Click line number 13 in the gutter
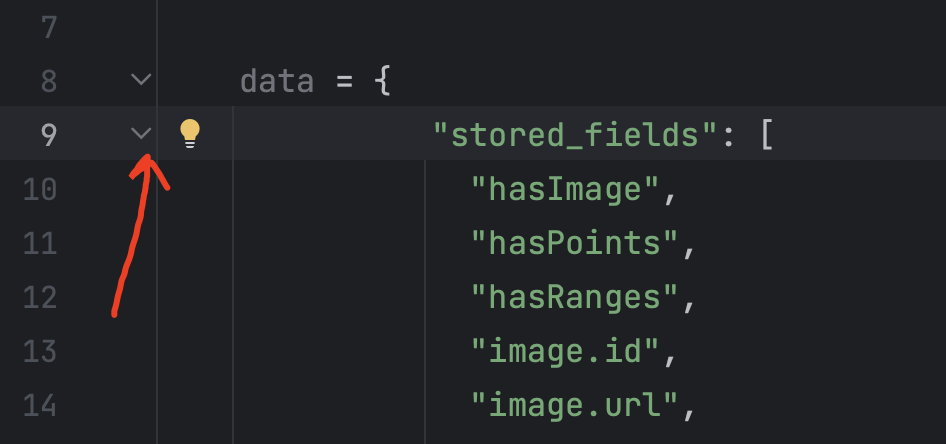The height and width of the screenshot is (444, 946). pos(40,350)
